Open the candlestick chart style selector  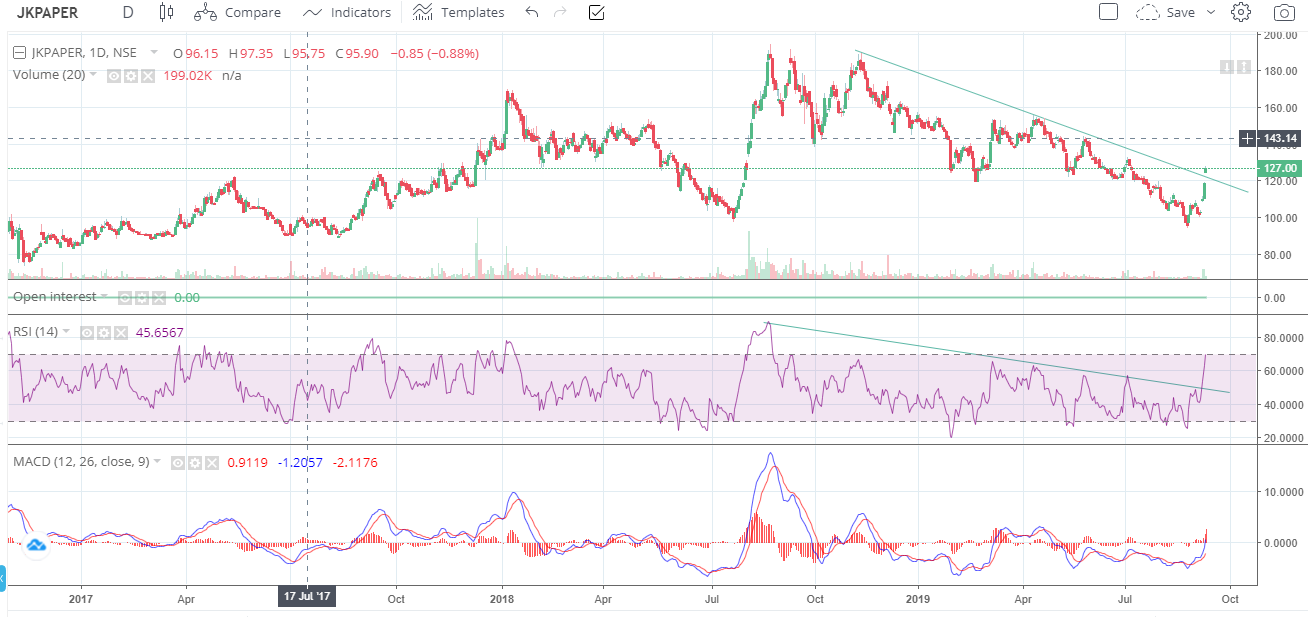point(166,13)
